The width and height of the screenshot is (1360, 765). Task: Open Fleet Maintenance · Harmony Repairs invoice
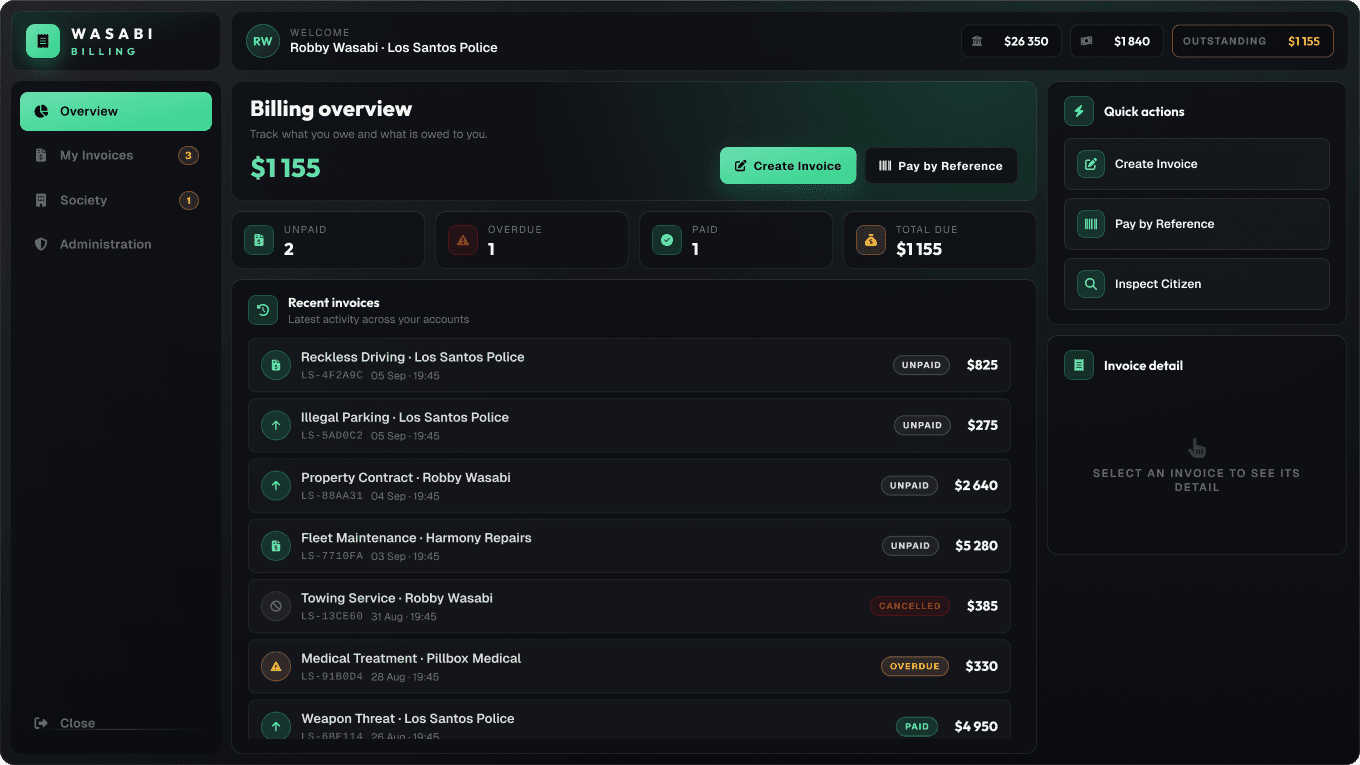[629, 546]
